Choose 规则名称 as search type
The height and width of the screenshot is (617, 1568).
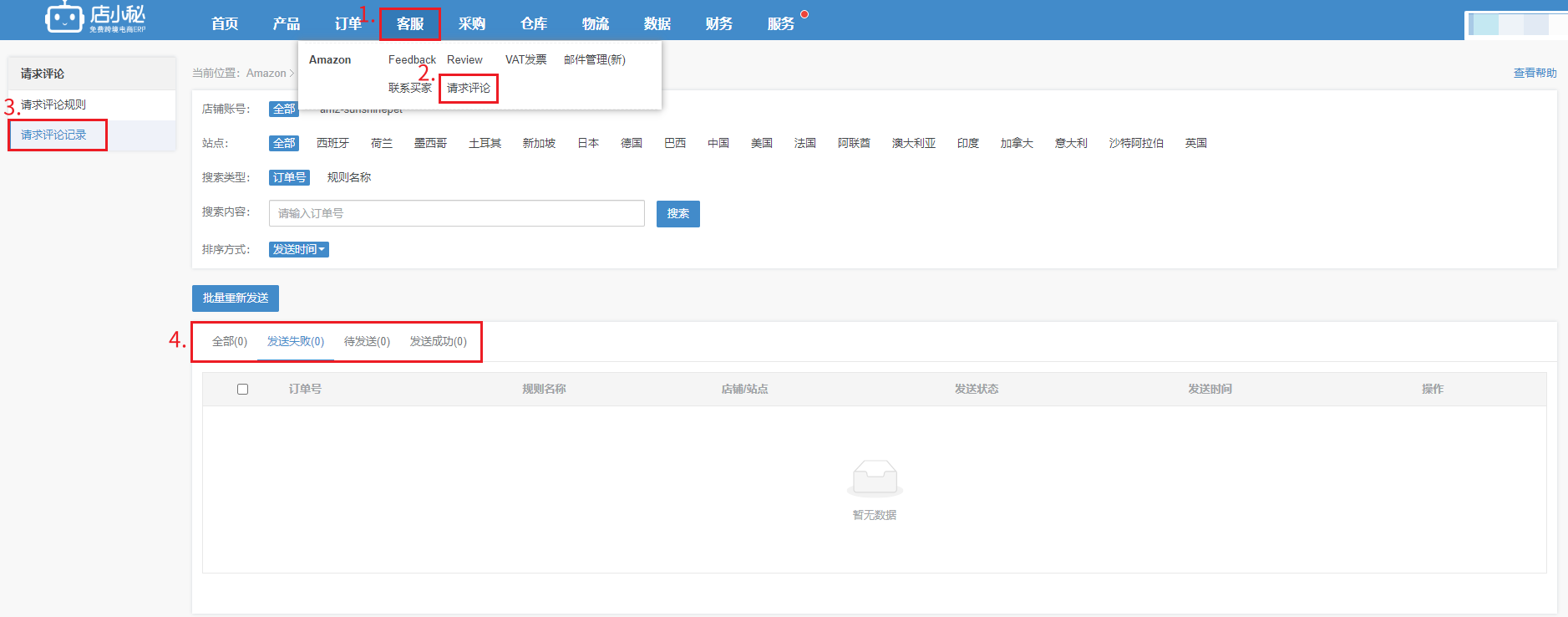point(349,177)
